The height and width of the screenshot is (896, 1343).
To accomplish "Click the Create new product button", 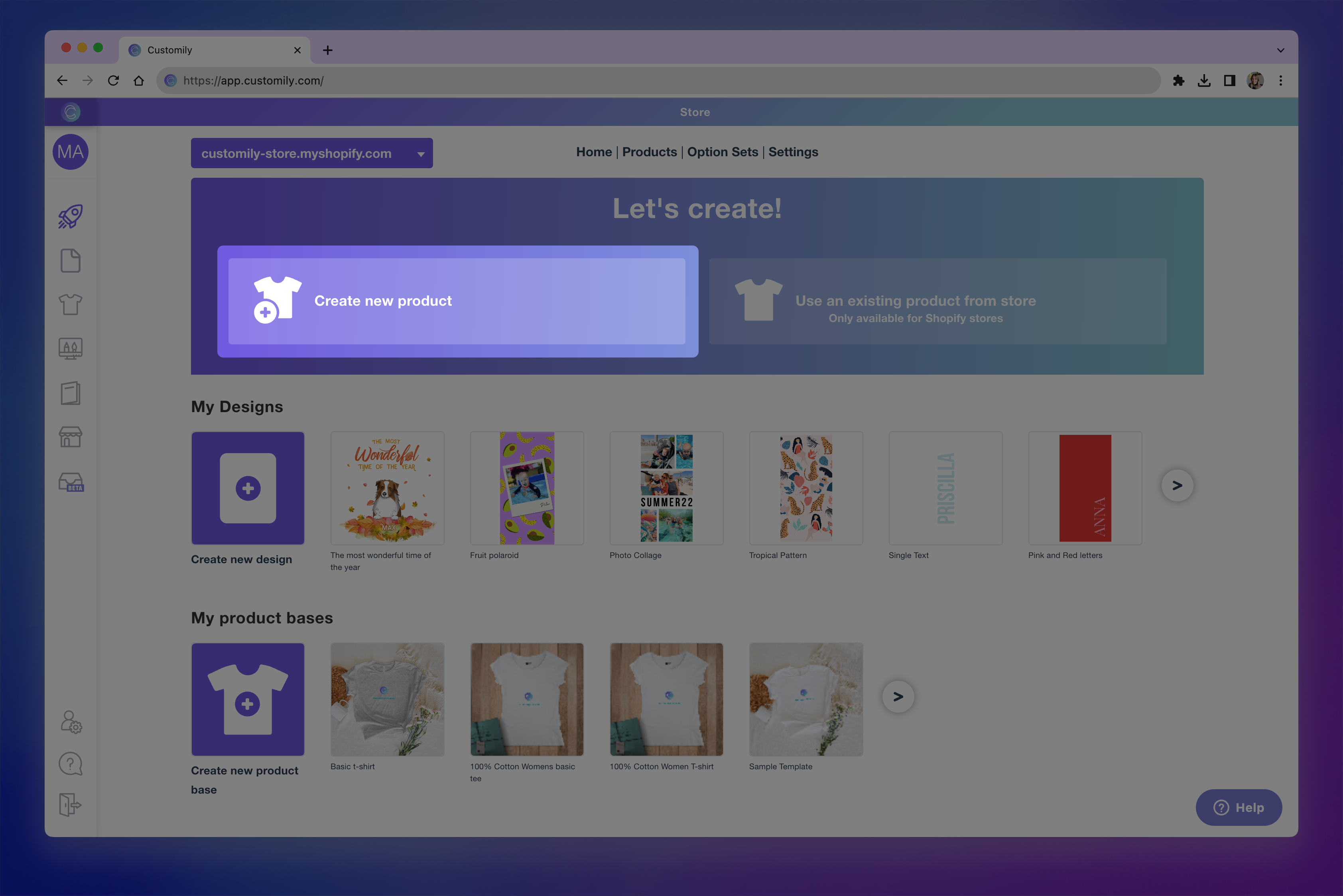I will pyautogui.click(x=457, y=301).
